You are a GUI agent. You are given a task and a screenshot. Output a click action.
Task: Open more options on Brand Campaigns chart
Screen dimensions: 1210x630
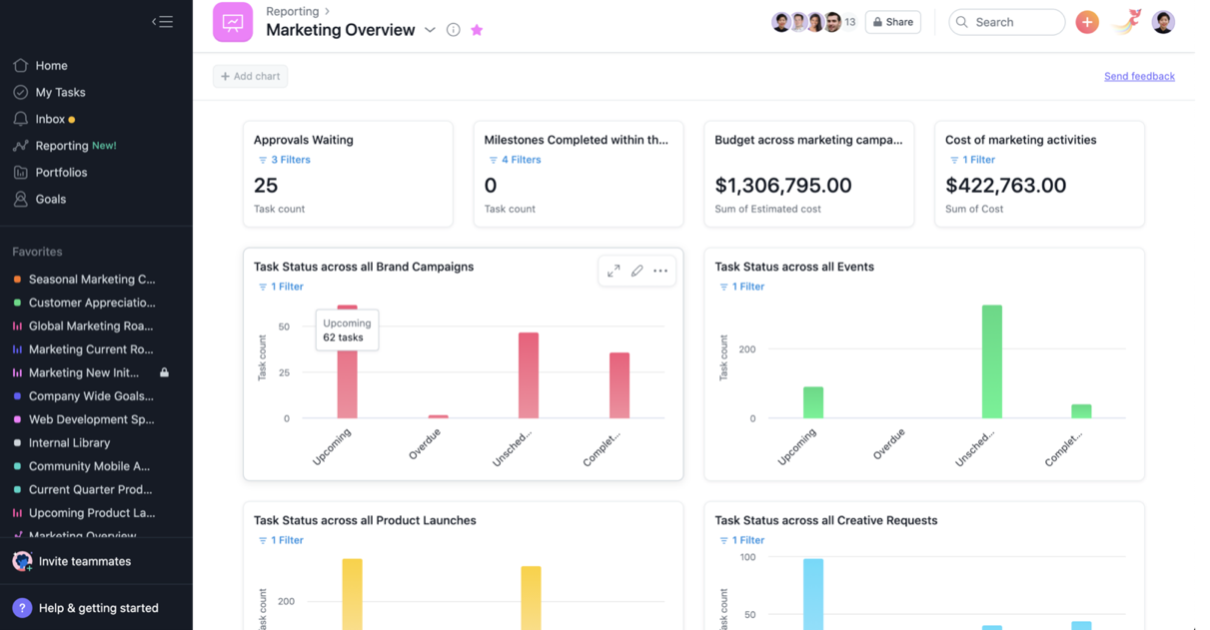(x=660, y=271)
